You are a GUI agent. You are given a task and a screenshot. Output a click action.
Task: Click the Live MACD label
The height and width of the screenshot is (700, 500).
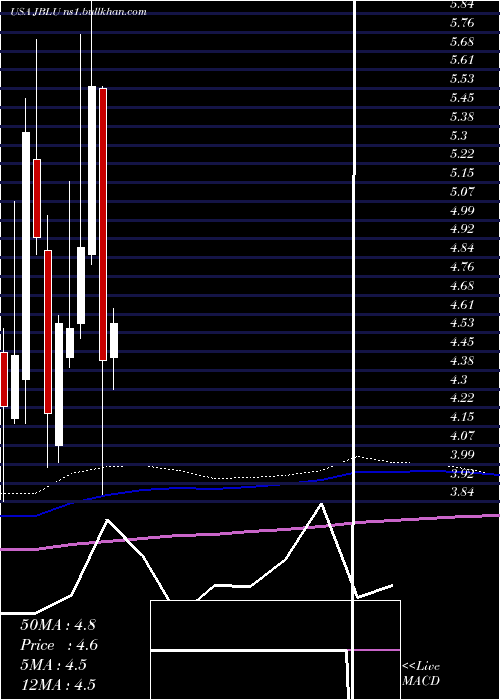(x=421, y=674)
